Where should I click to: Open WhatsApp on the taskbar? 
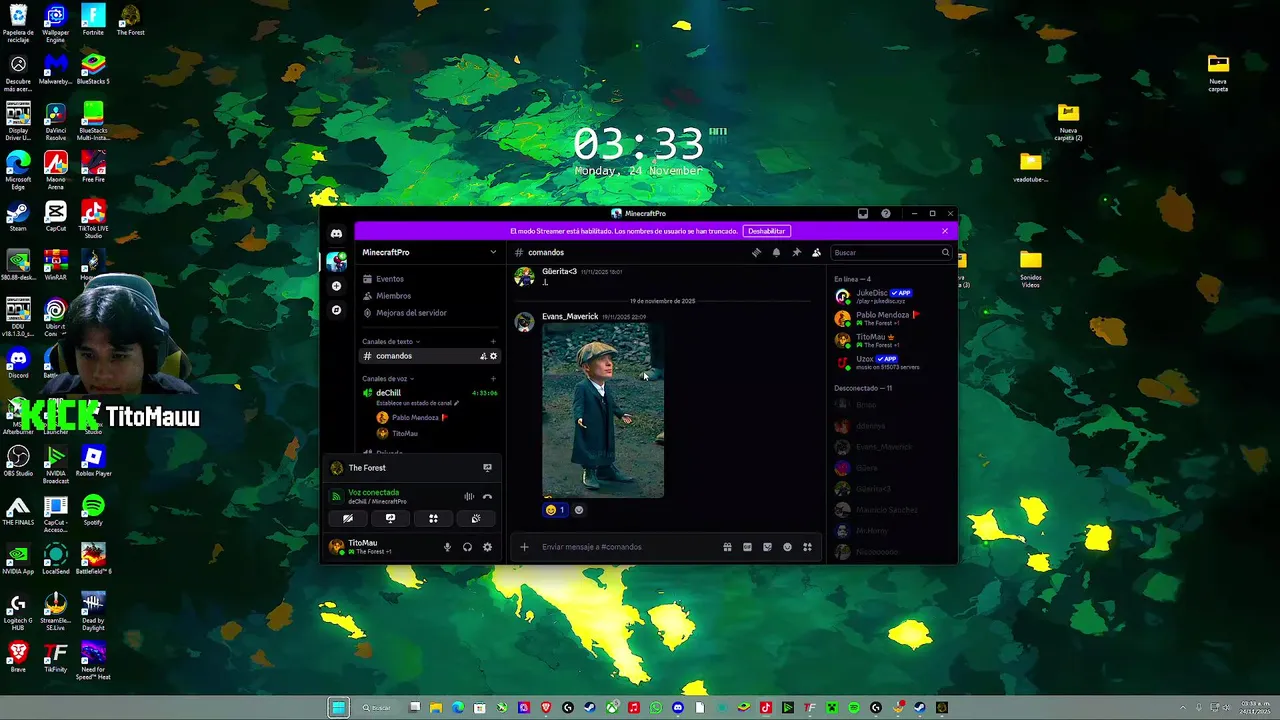tap(656, 708)
